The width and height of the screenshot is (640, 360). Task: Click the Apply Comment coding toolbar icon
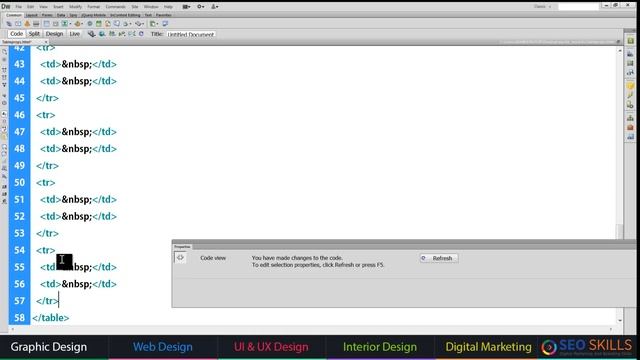click(4, 147)
